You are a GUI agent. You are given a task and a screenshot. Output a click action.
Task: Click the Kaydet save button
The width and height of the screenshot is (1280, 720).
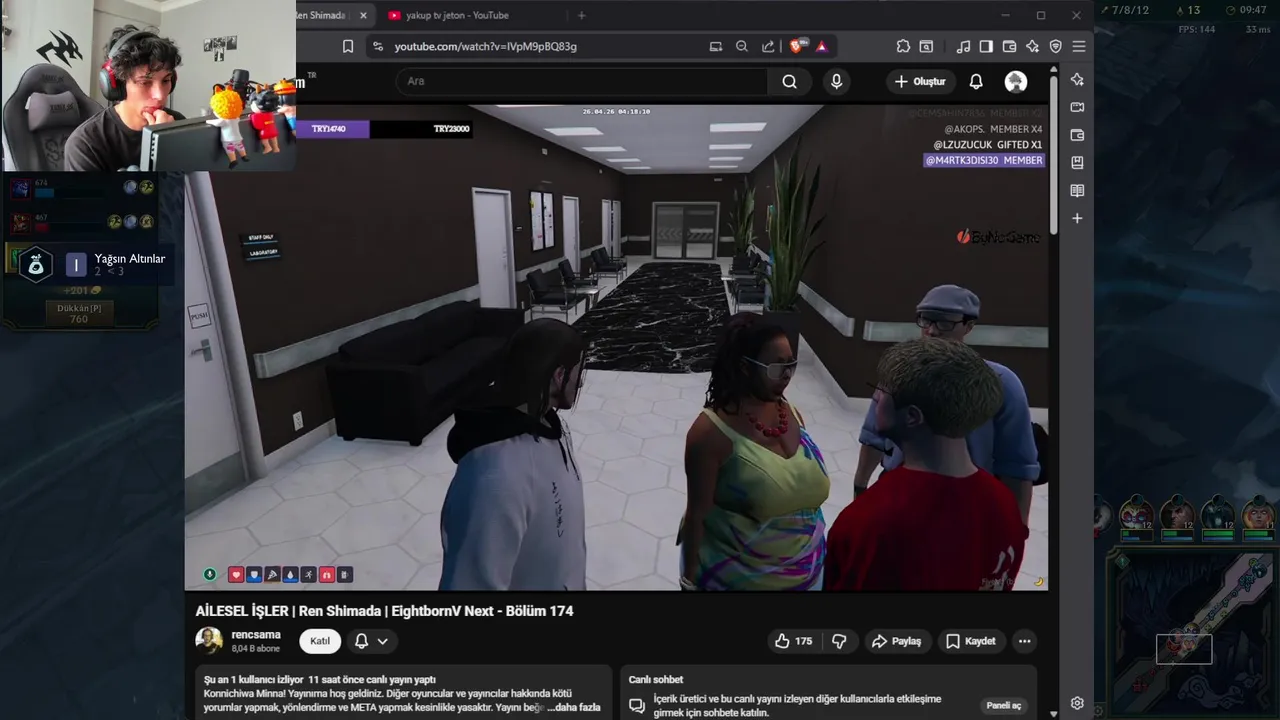971,641
